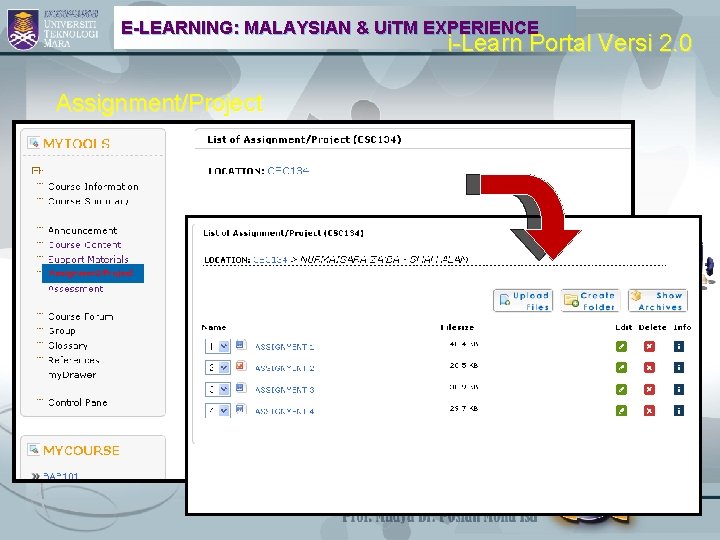Open Group in MYTOOLS
Image resolution: width=720 pixels, height=540 pixels.
coord(62,331)
